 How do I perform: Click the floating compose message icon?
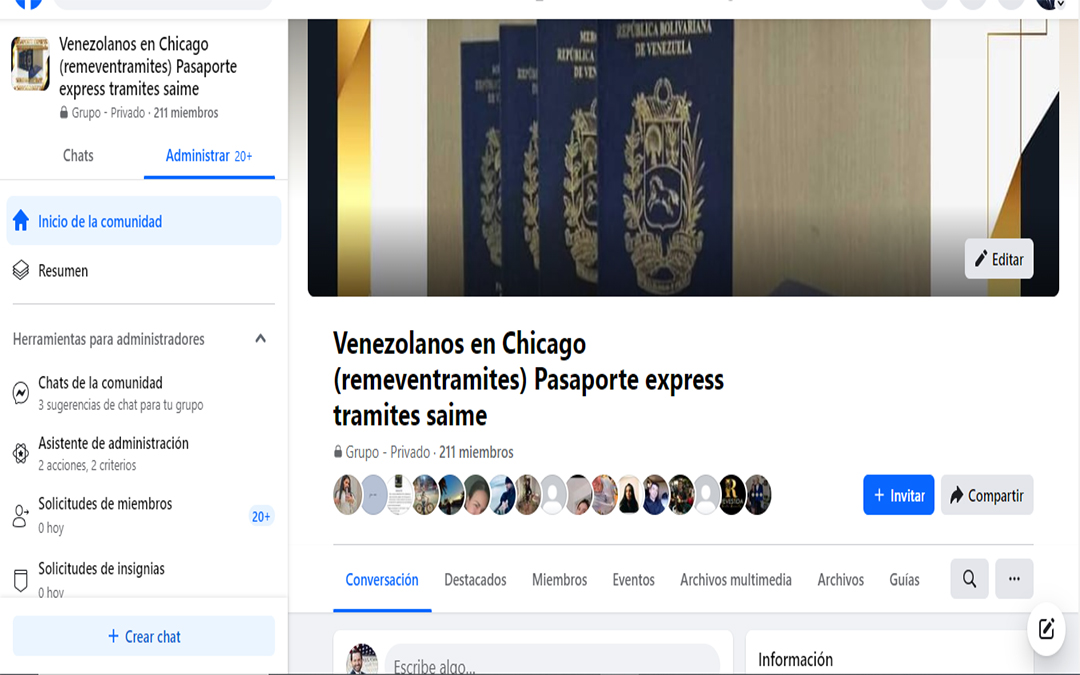[1046, 628]
